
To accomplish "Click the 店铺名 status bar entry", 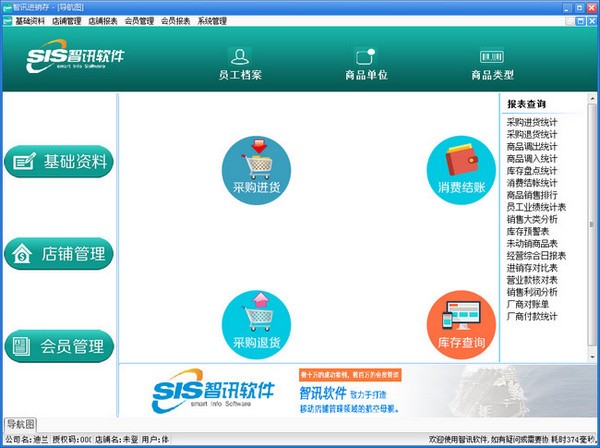I will pyautogui.click(x=117, y=439).
